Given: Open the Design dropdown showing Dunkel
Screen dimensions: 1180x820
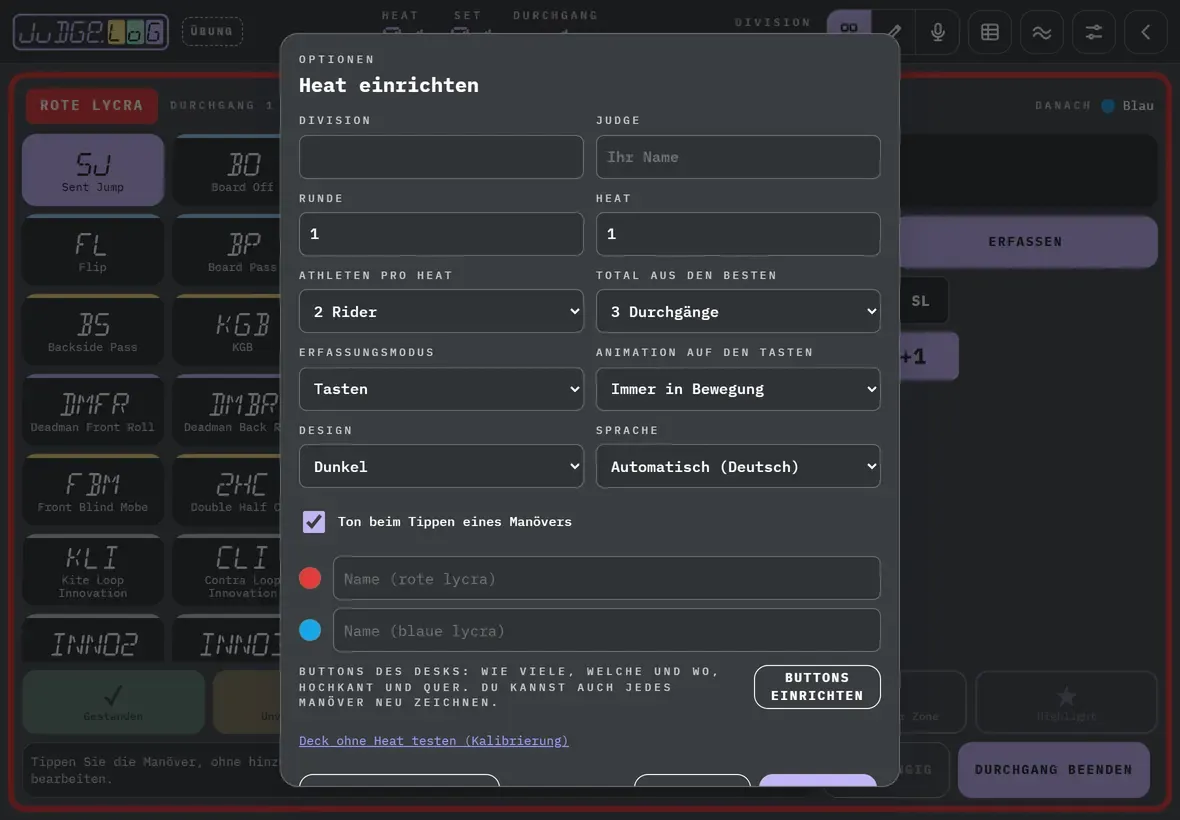Looking at the screenshot, I should (x=441, y=466).
